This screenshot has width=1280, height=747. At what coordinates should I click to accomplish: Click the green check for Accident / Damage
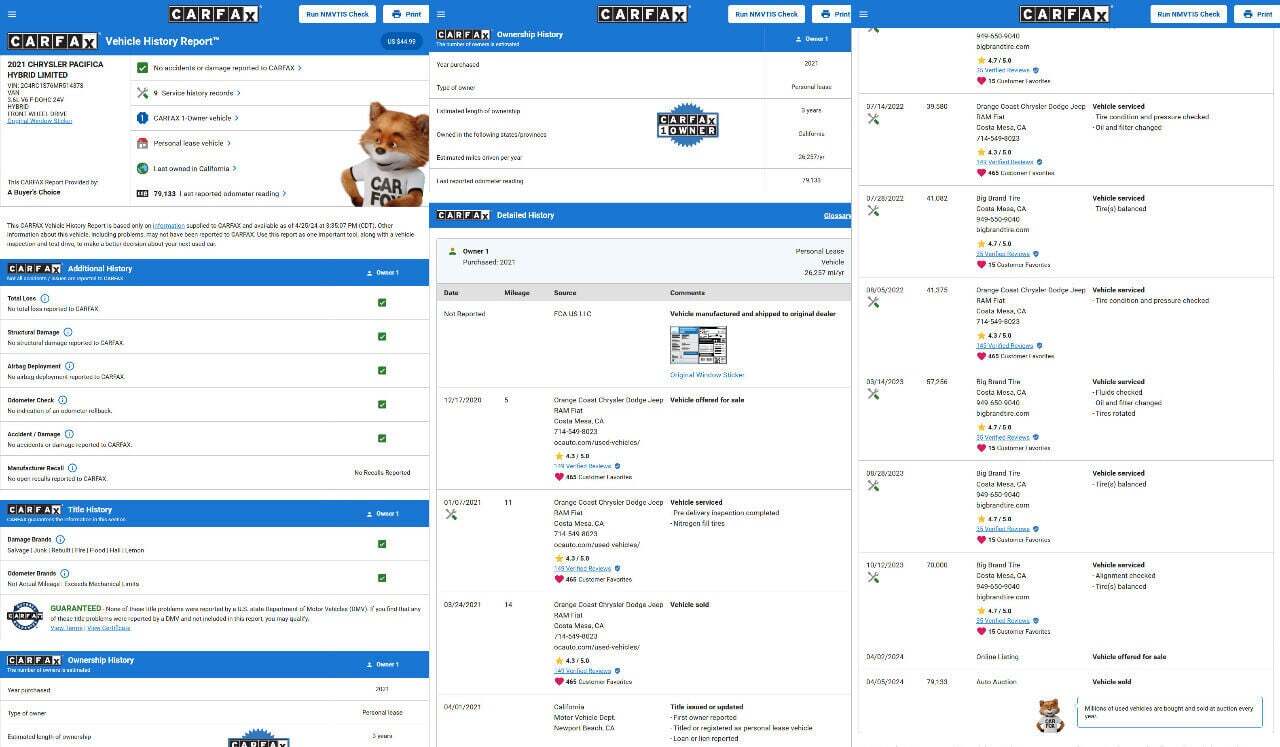(382, 438)
